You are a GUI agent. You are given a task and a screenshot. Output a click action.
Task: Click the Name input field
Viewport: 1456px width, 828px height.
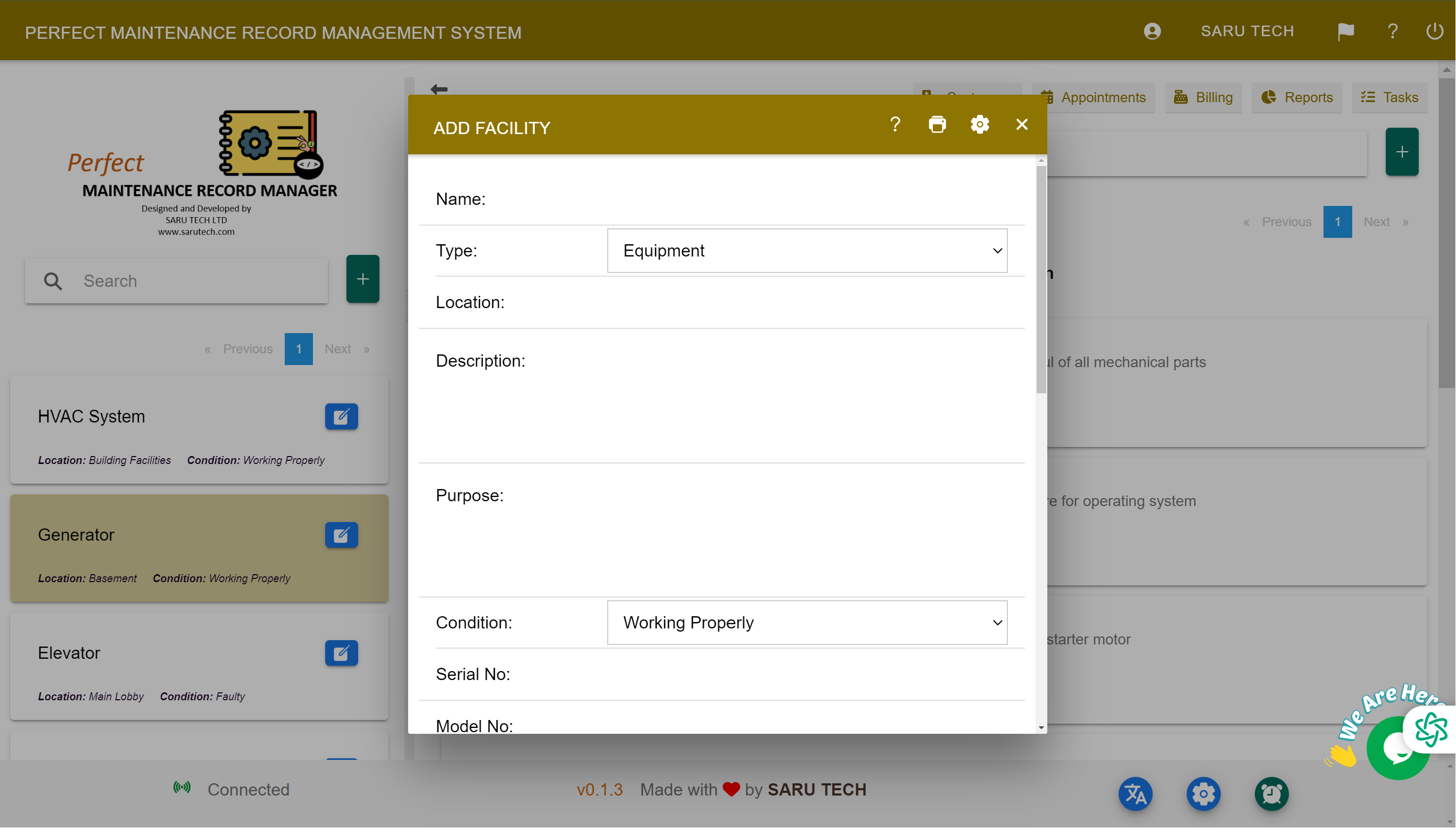807,200
